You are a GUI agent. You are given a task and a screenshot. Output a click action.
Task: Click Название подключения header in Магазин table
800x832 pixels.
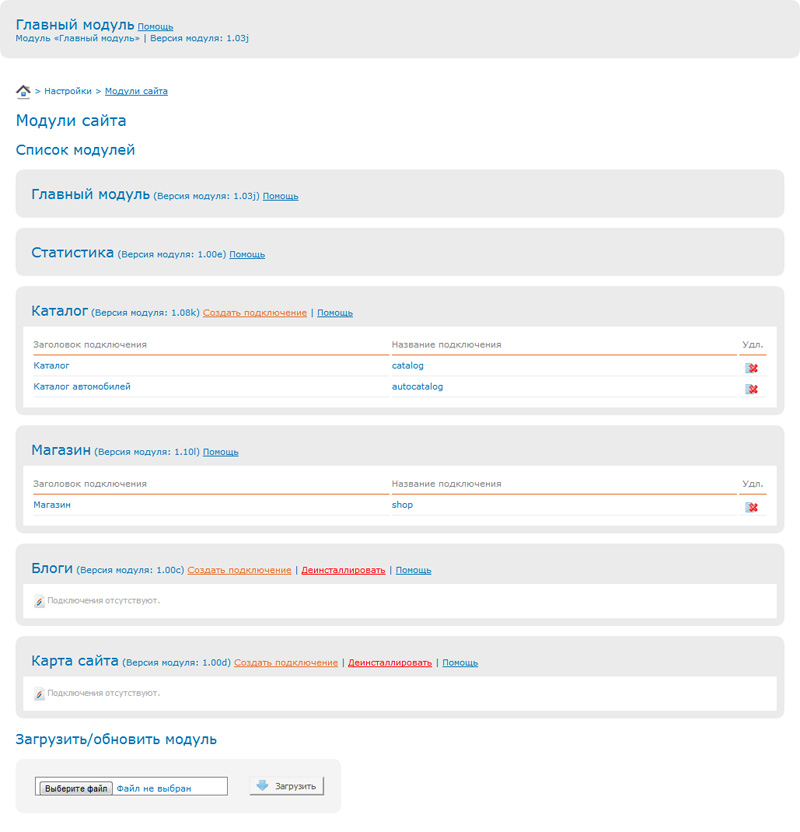point(446,484)
